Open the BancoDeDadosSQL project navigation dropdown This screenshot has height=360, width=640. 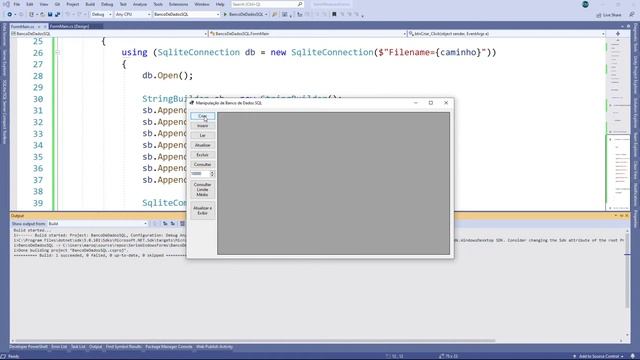[x=109, y=34]
